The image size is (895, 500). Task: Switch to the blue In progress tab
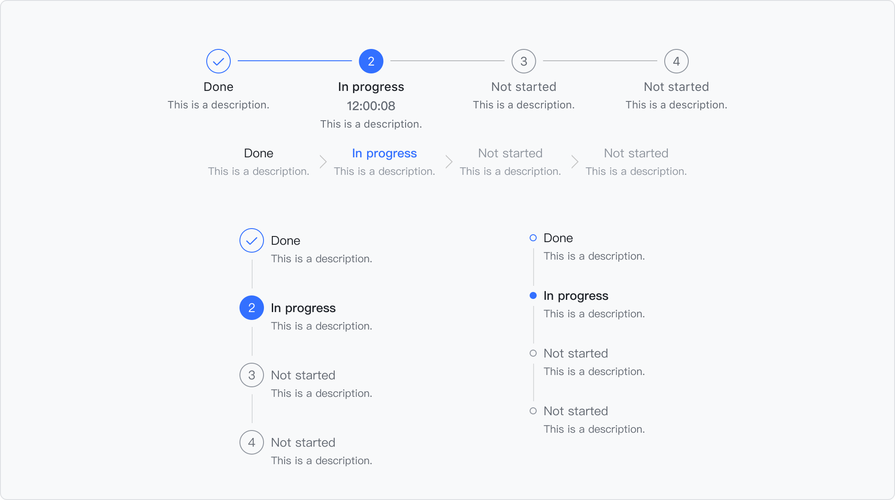[384, 153]
